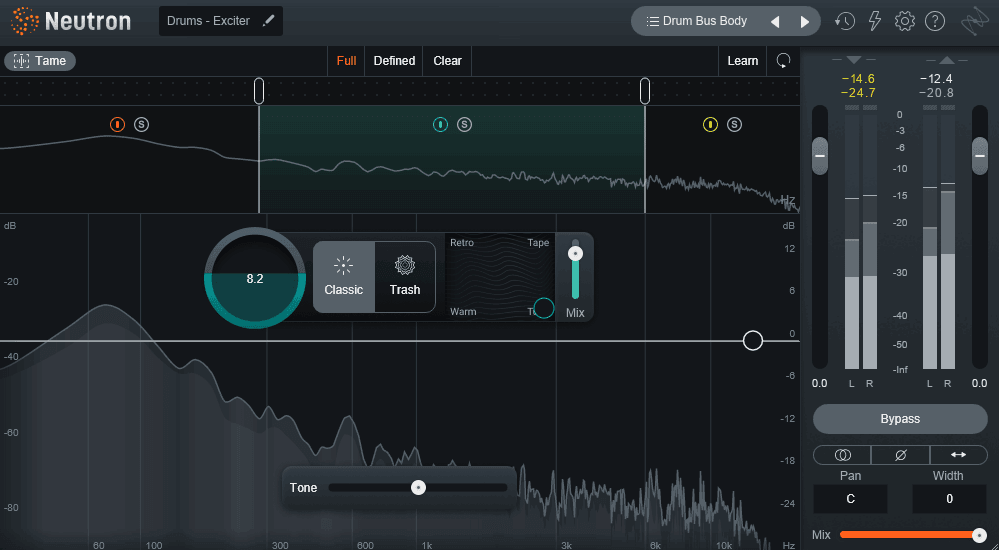Click the Bypass button
999x550 pixels.
coord(900,419)
